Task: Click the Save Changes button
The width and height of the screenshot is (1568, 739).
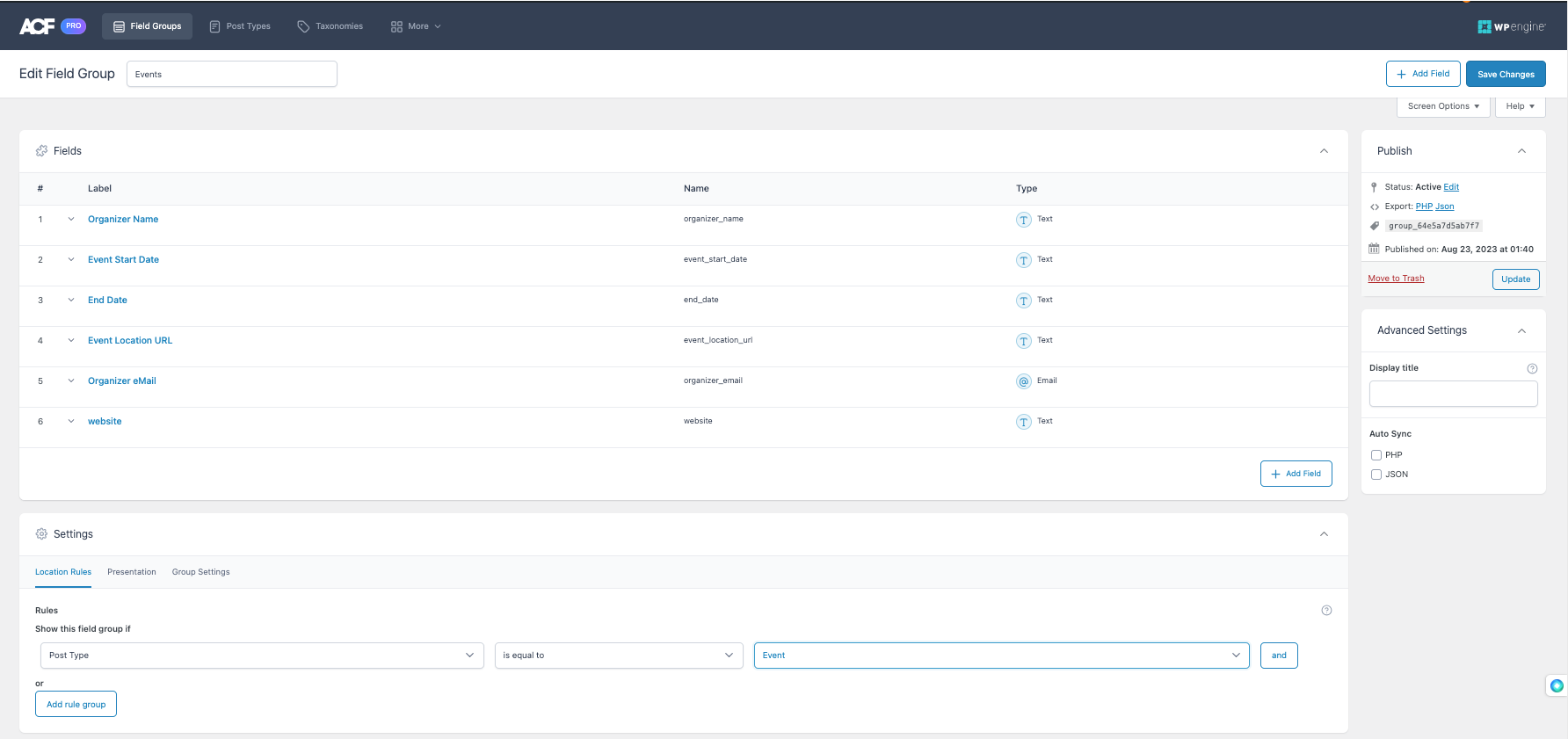Action: click(1506, 74)
